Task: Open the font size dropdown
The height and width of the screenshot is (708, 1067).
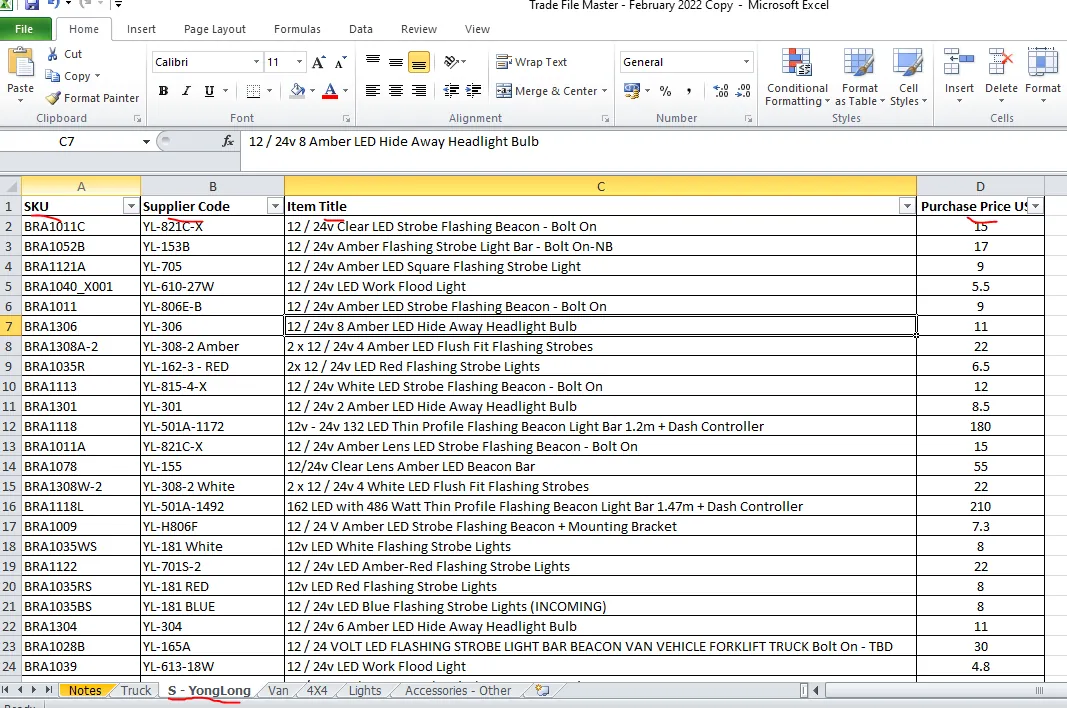Action: click(299, 62)
